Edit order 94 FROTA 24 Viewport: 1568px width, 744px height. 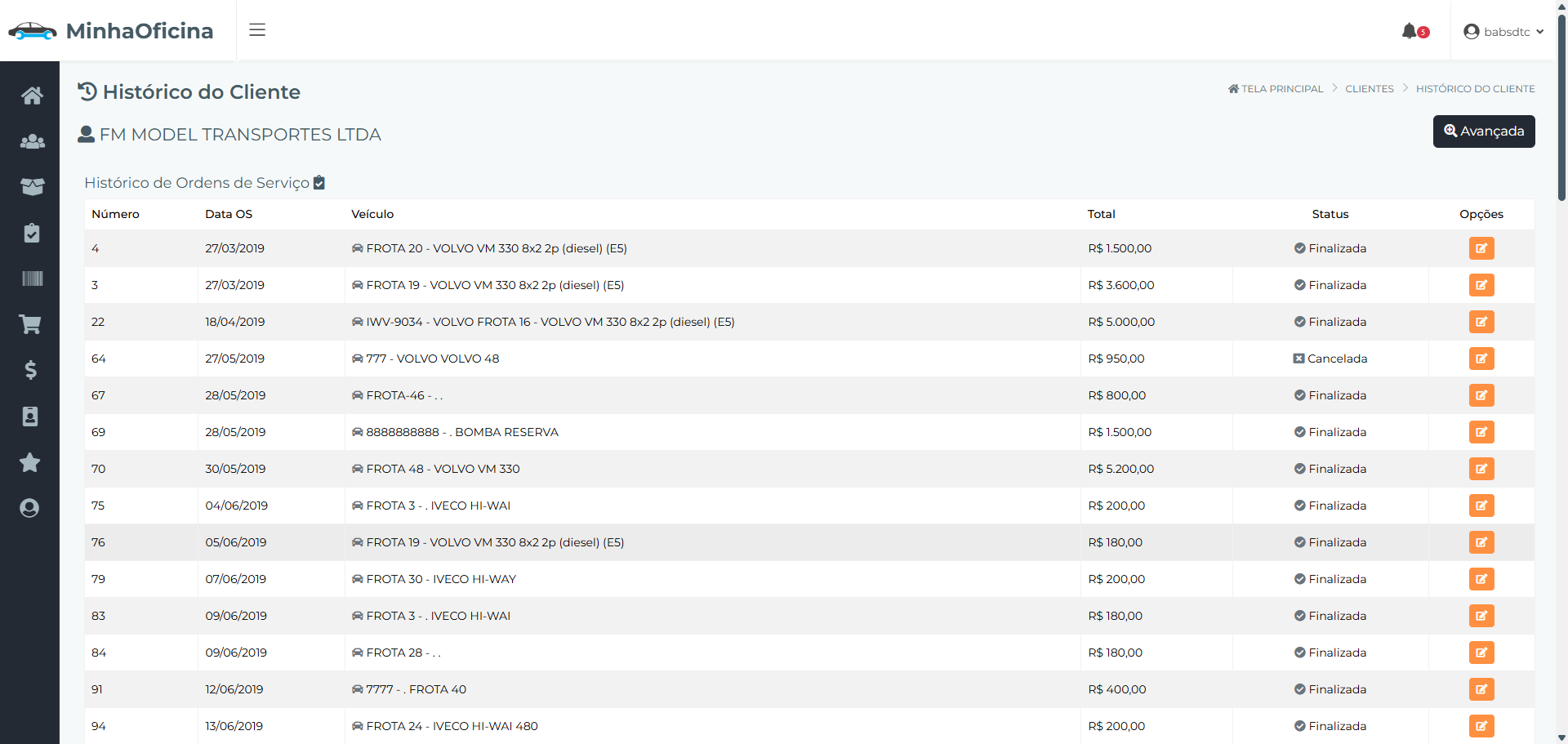[1481, 726]
